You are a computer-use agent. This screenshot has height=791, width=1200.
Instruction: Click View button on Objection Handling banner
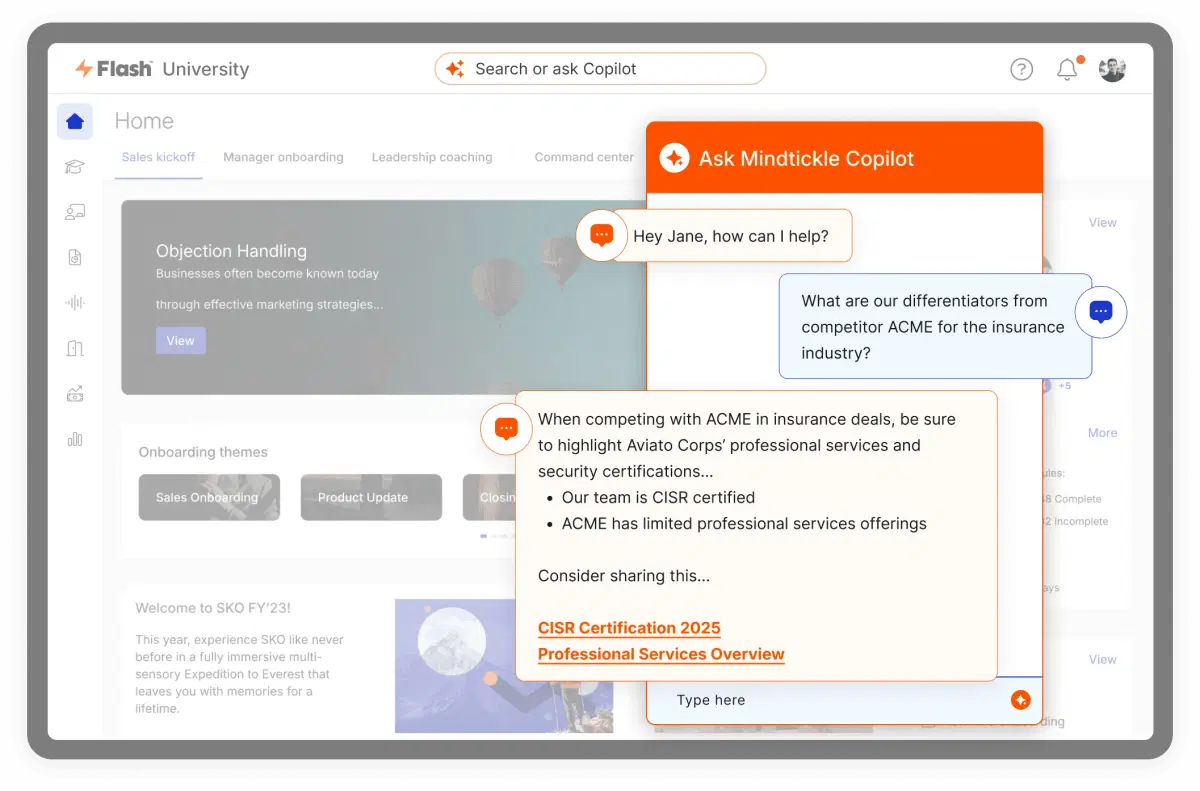point(180,340)
